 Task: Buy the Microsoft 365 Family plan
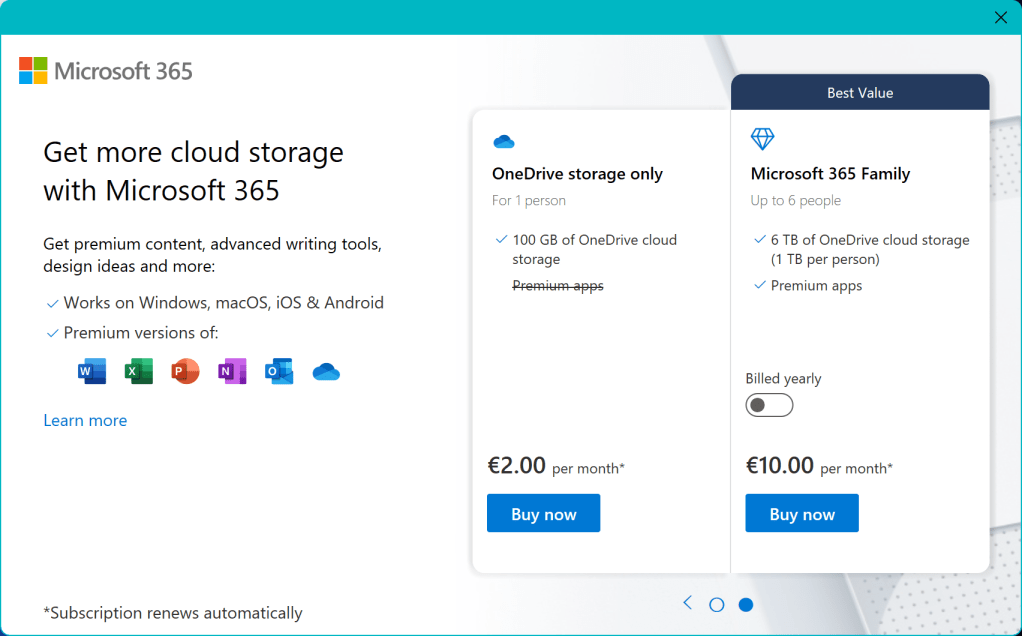(x=801, y=514)
